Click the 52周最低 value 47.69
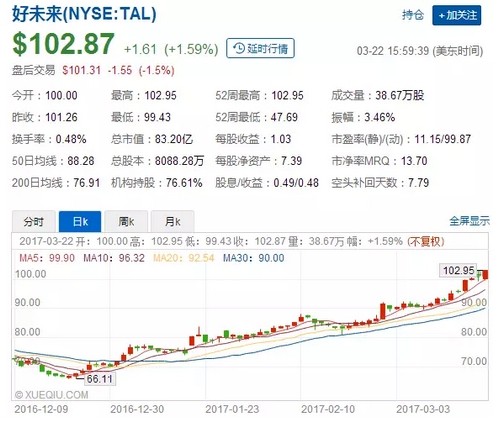Viewport: 503px width, 437px height. (x=284, y=117)
